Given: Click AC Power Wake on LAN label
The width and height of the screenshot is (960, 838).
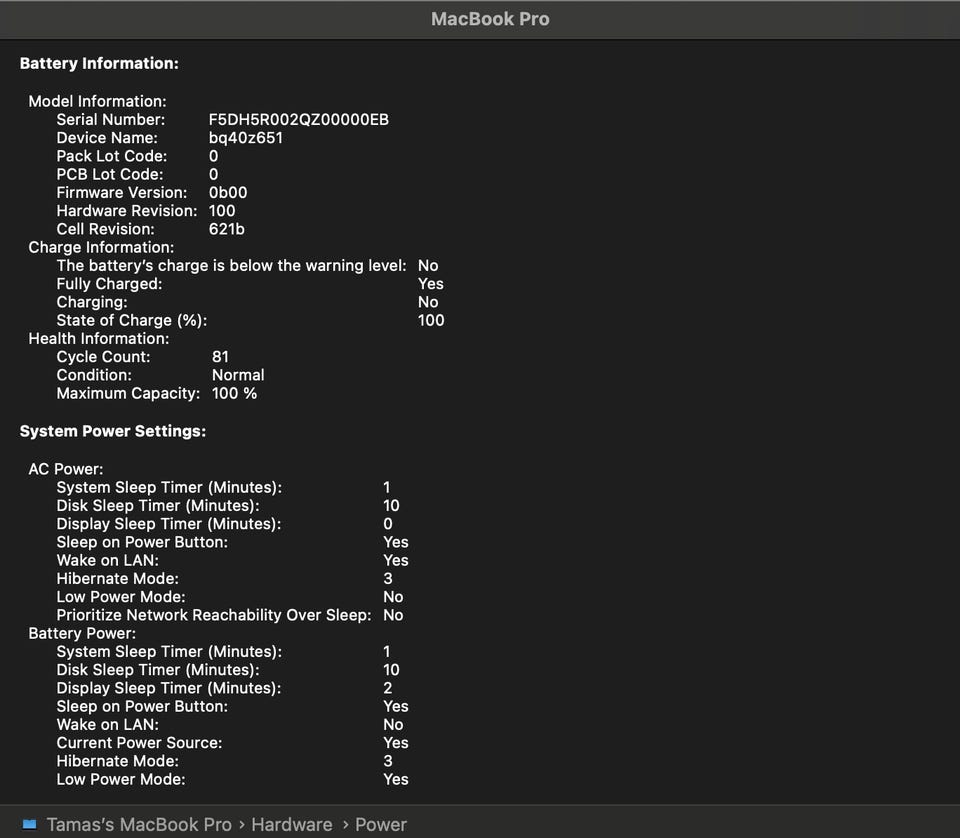Looking at the screenshot, I should [107, 561].
